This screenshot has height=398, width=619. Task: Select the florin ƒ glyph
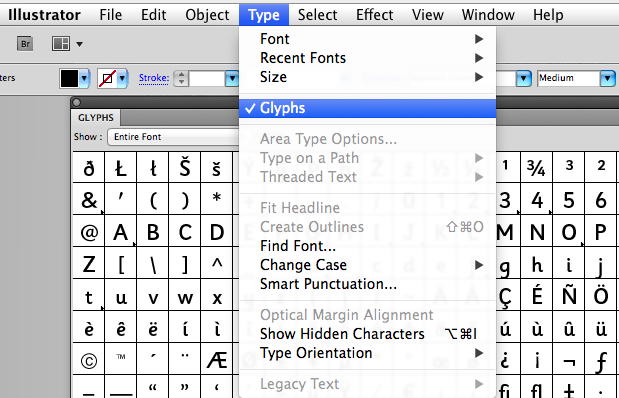601,359
